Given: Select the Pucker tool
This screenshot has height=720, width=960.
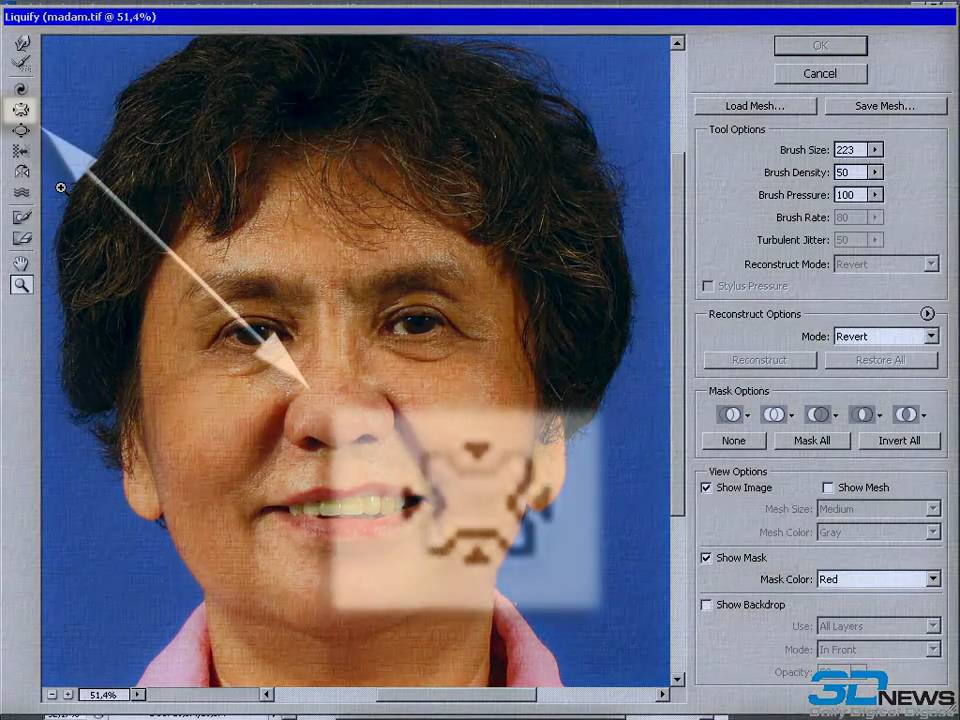Looking at the screenshot, I should click(21, 110).
